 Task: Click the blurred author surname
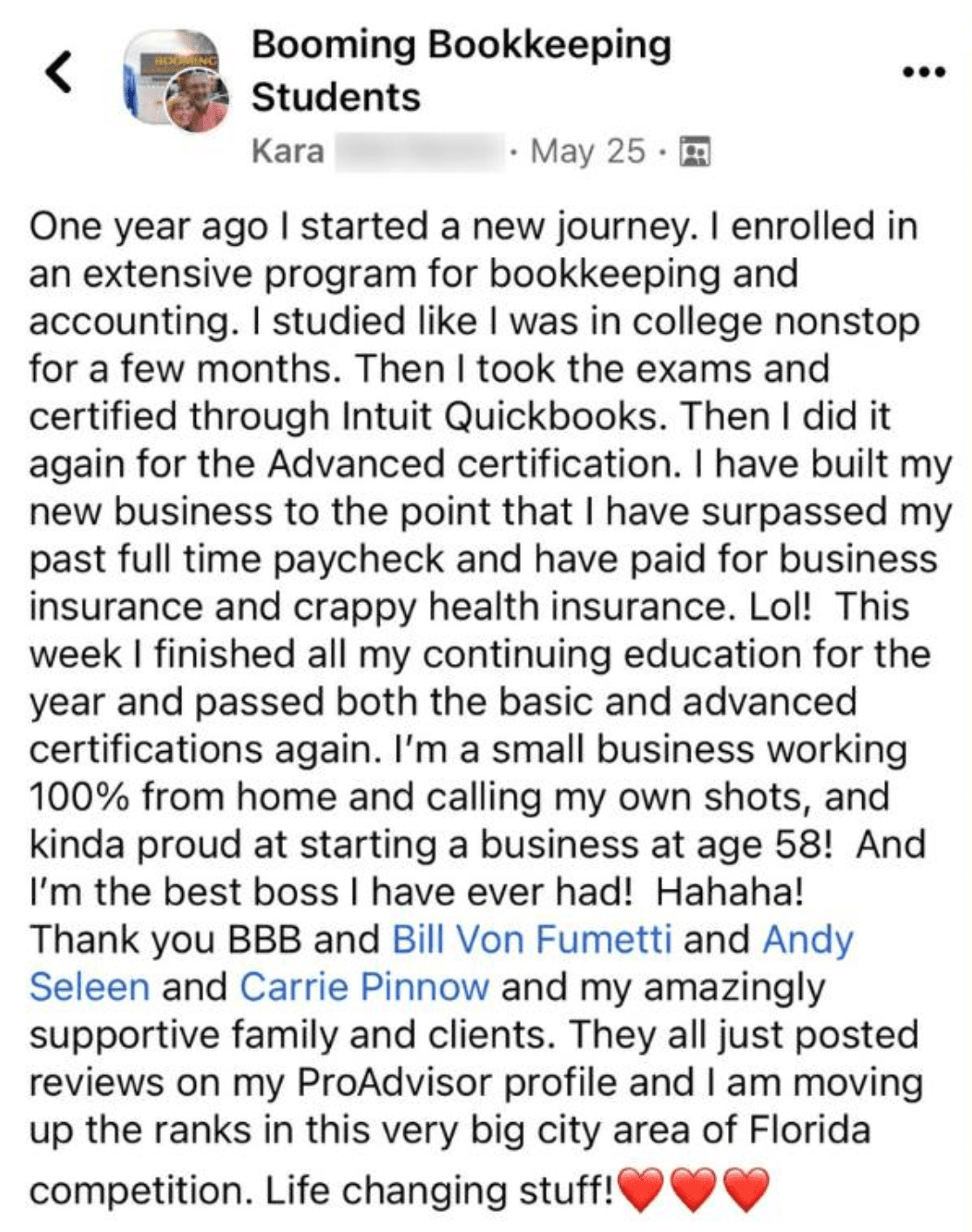click(x=419, y=151)
